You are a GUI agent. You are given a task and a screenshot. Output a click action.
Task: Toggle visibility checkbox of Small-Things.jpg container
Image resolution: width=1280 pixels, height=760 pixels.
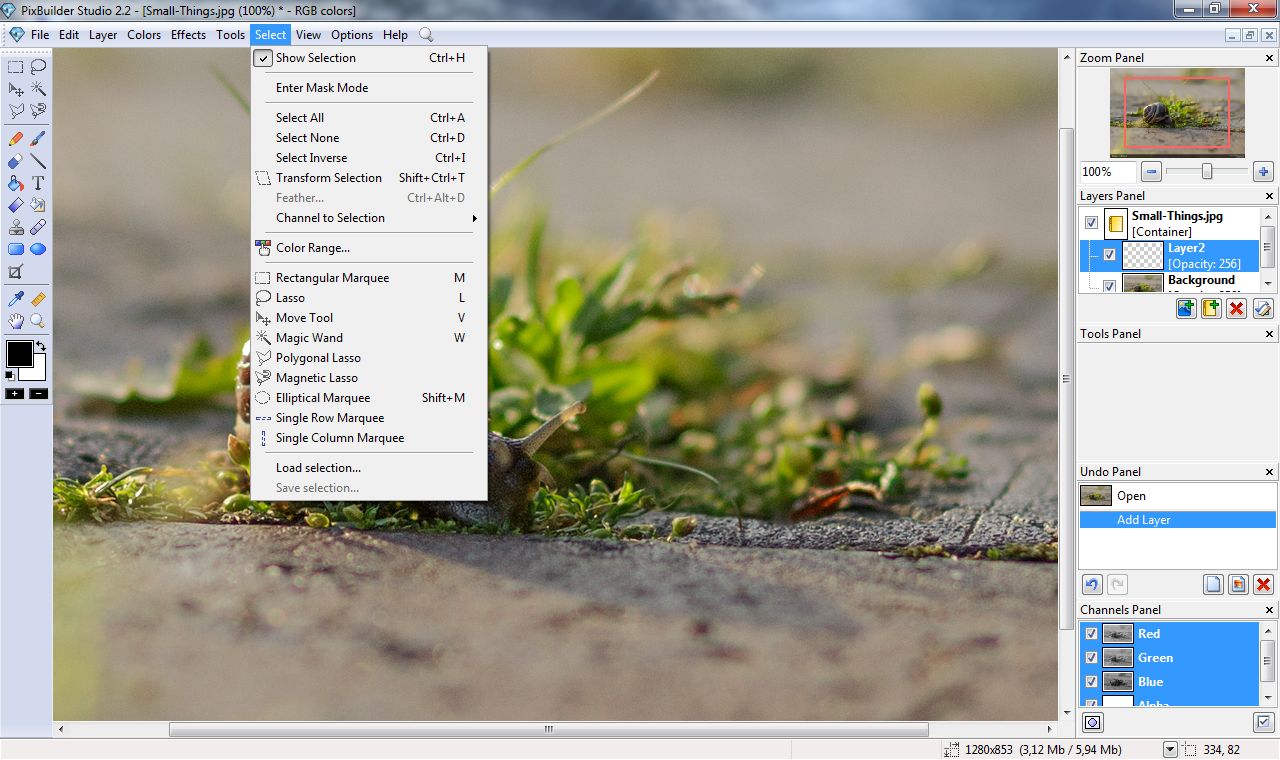pos(1092,223)
